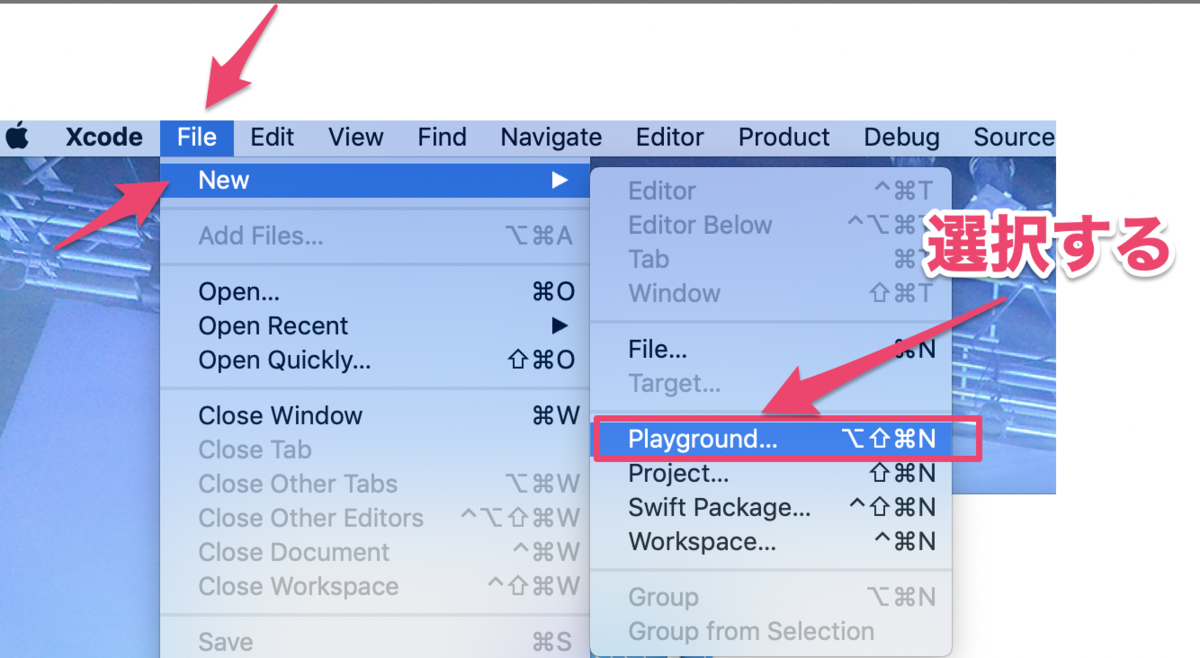Select Close Document menu item
This screenshot has height=658, width=1200.
[376, 552]
